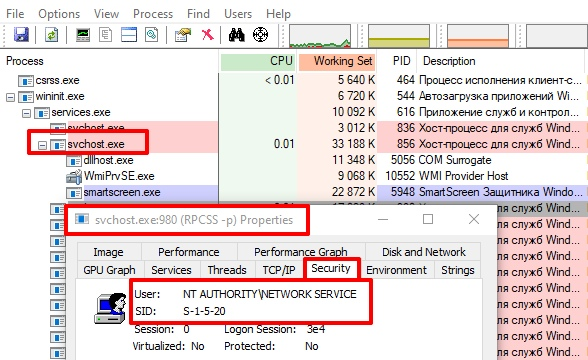This screenshot has width=588, height=360.
Task: Open the Options menu
Action: click(x=59, y=14)
